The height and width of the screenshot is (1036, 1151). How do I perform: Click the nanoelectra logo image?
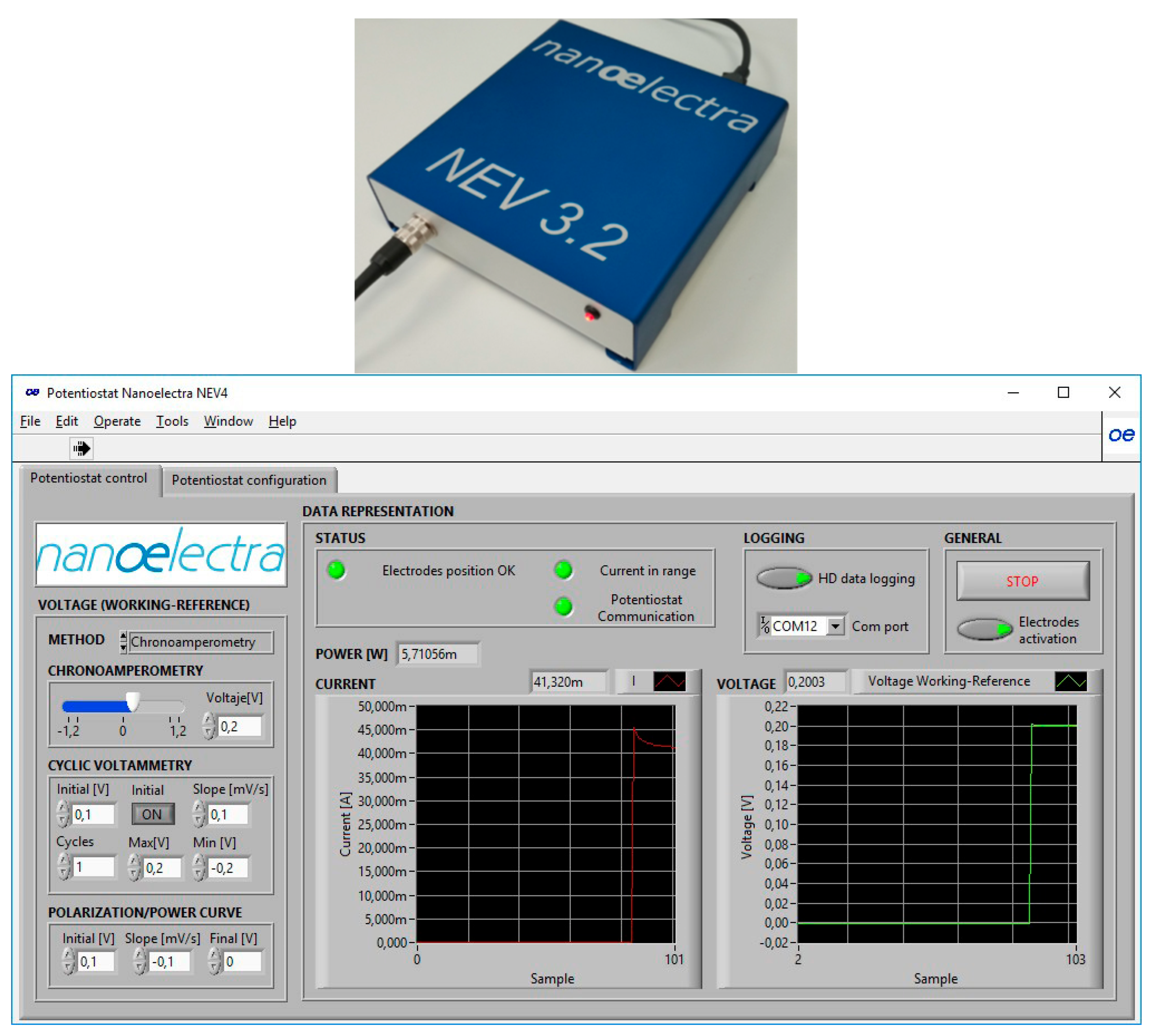pyautogui.click(x=161, y=554)
